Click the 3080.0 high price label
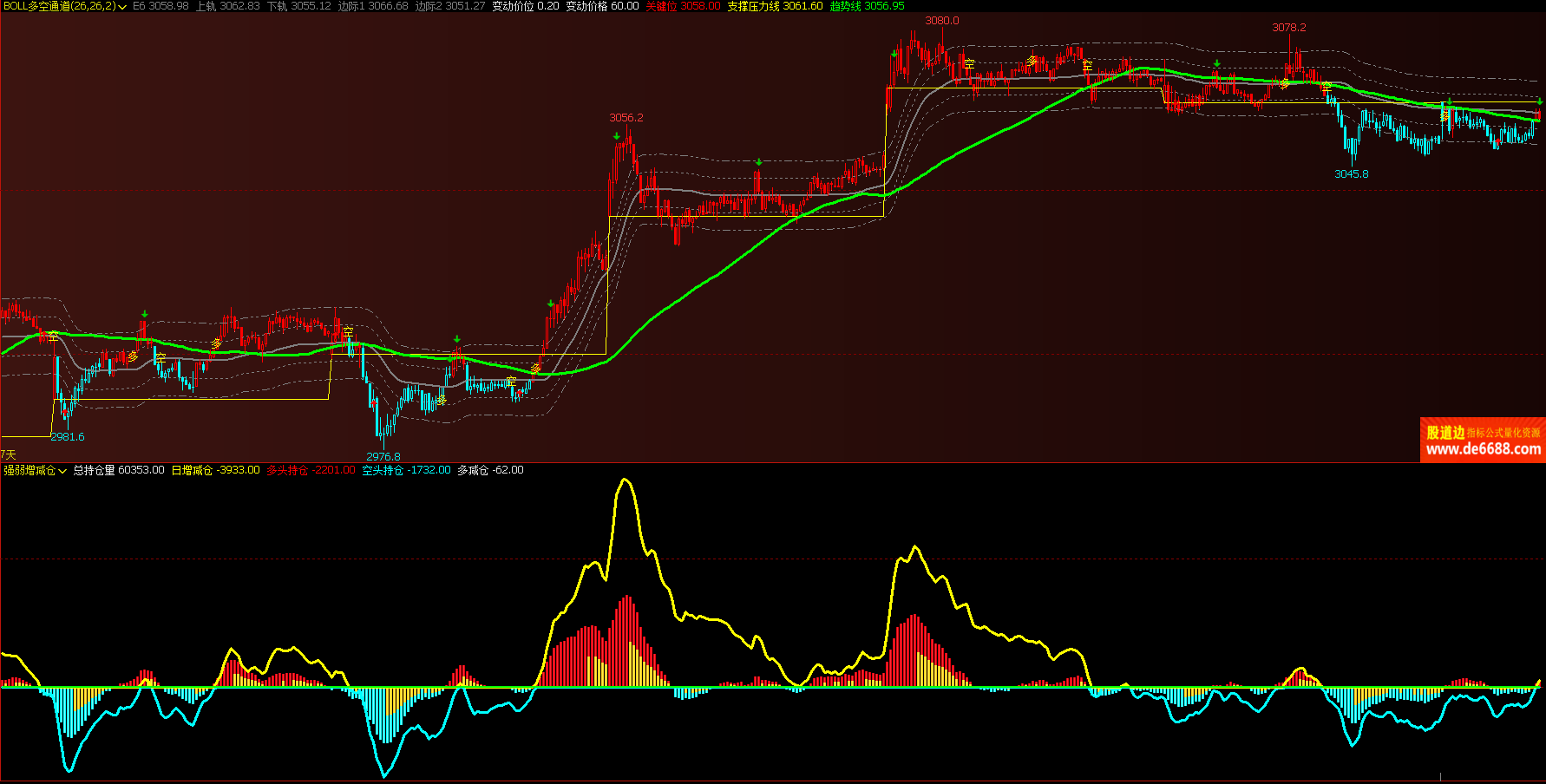 (x=942, y=21)
